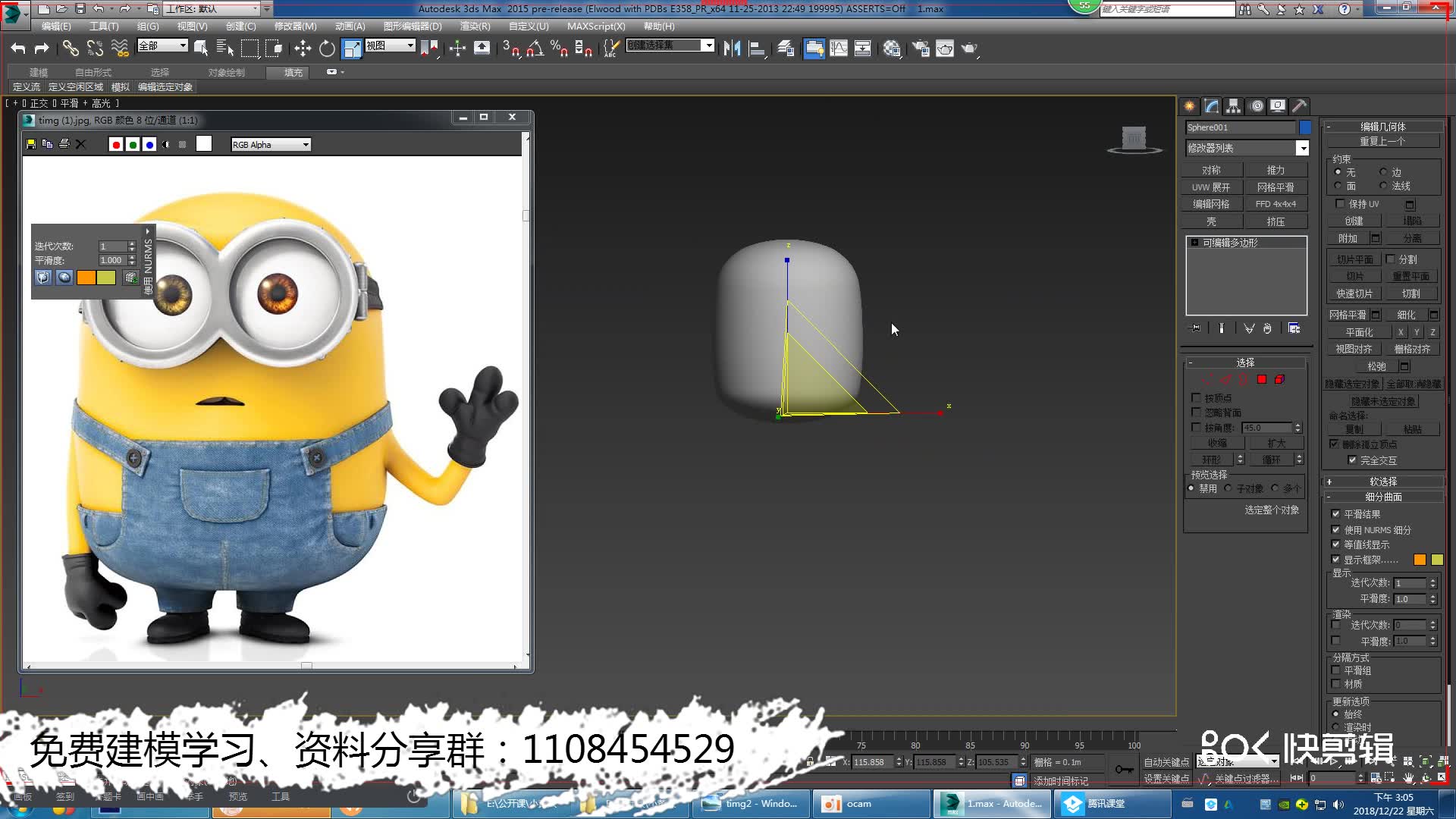The image size is (1456, 819).
Task: Switch to the 自由形式 ribbon tab
Action: [93, 72]
